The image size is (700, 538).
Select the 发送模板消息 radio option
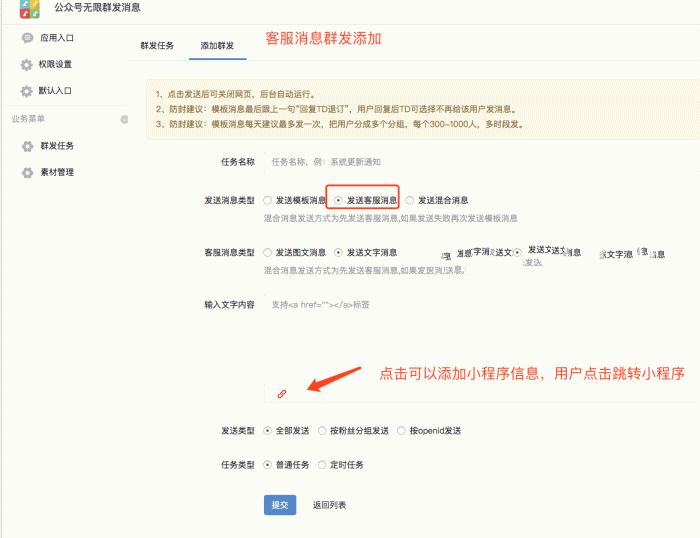pos(267,200)
